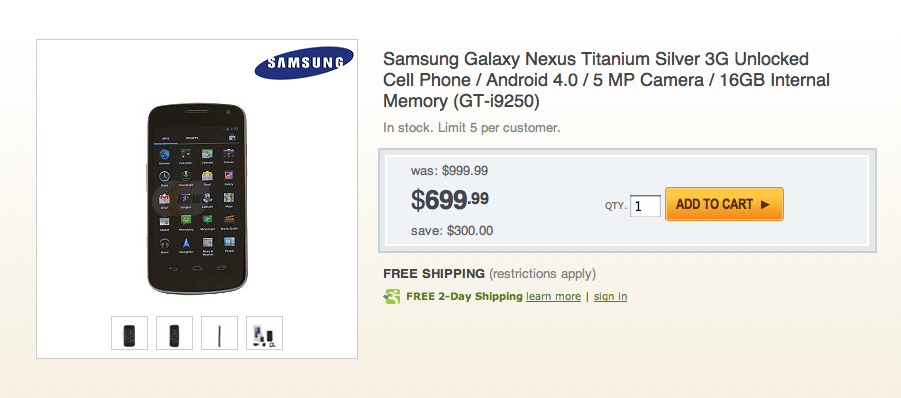Click the Gmail icon on phone screen
This screenshot has height=398, width=901.
coord(164,199)
